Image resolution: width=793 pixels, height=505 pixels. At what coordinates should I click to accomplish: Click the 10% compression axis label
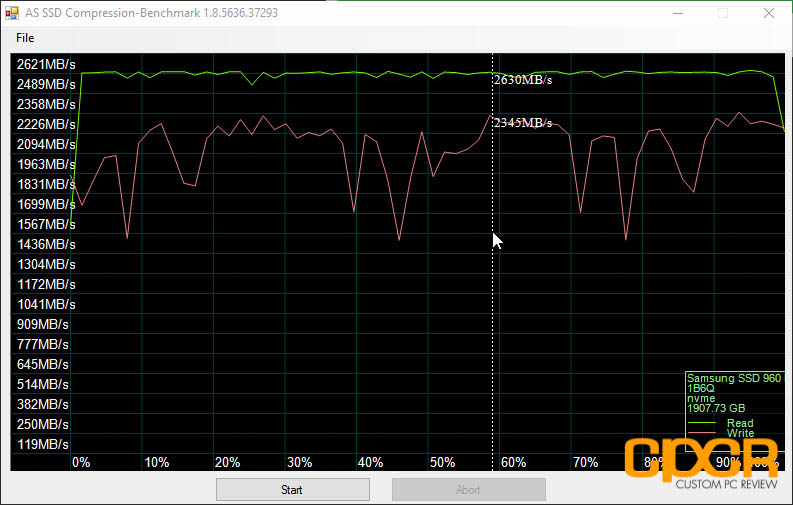pos(157,462)
